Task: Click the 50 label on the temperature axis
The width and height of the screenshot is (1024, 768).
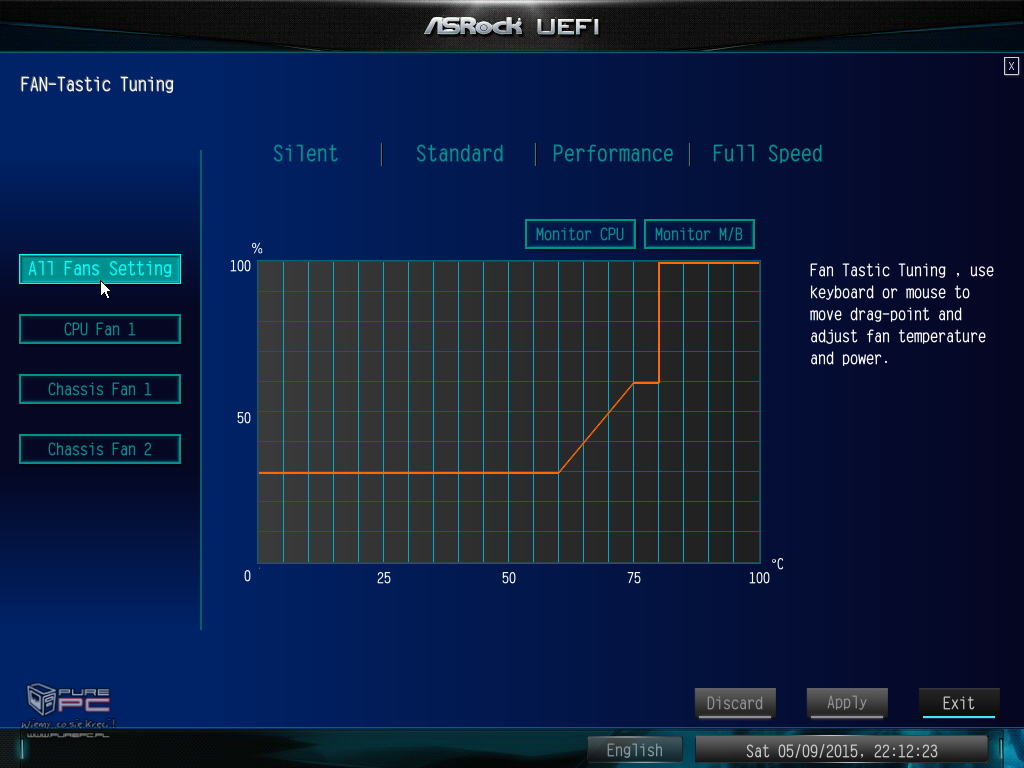Action: (509, 578)
